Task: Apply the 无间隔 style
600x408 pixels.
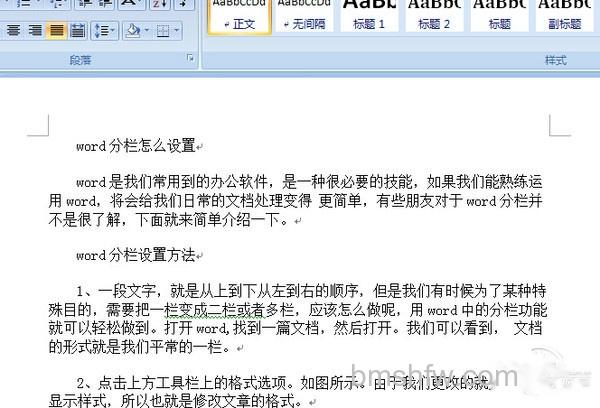Action: click(305, 16)
